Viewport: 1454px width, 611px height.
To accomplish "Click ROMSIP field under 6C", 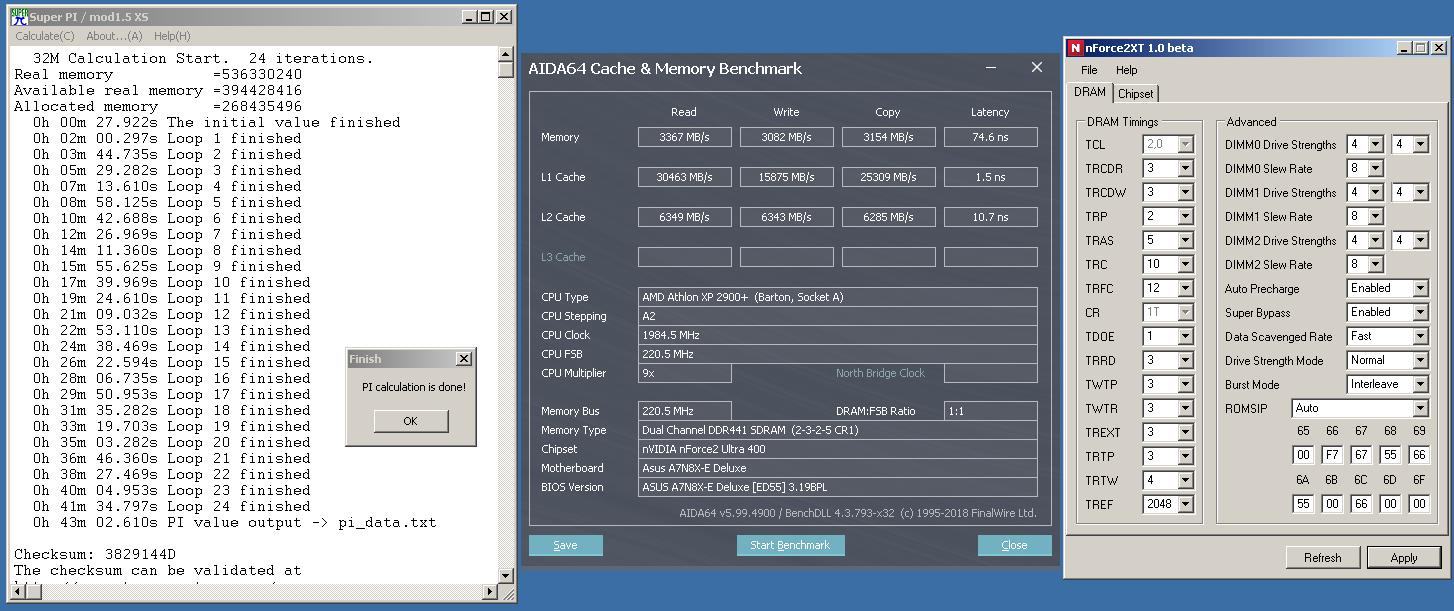I will (x=1361, y=504).
